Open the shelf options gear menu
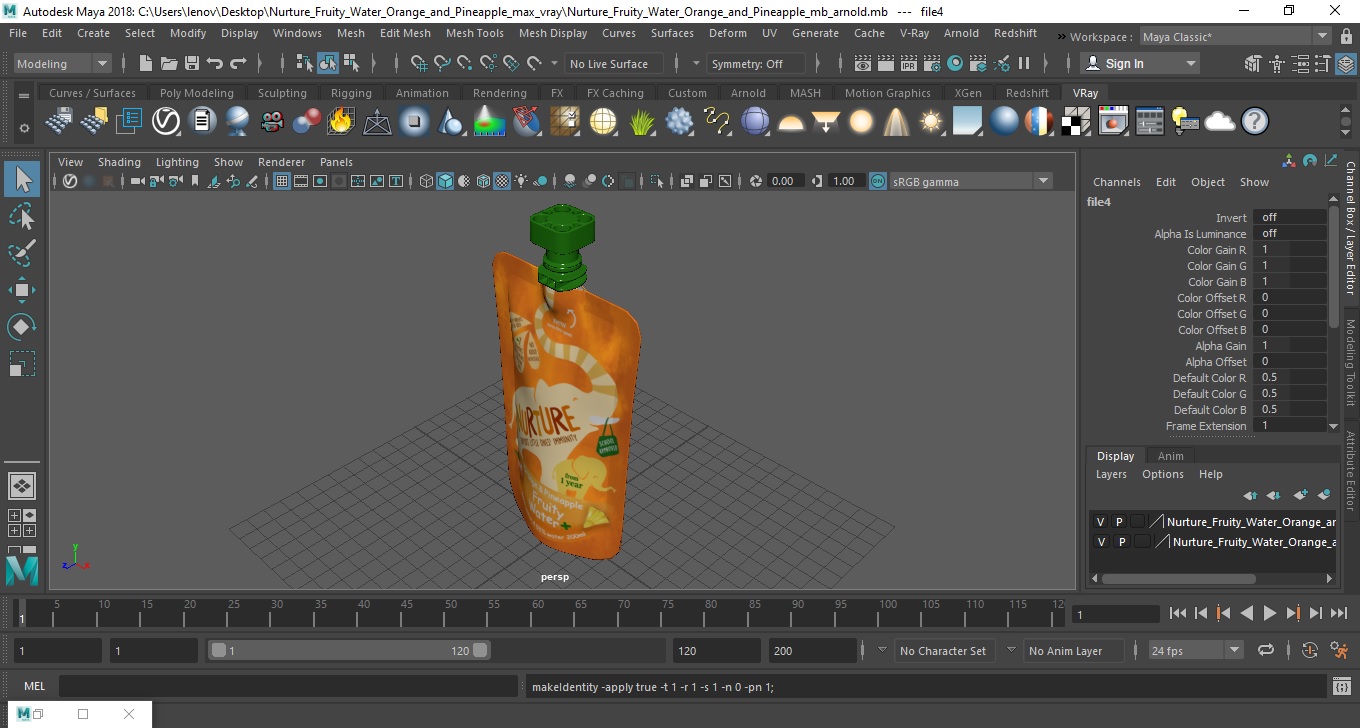 [24, 128]
